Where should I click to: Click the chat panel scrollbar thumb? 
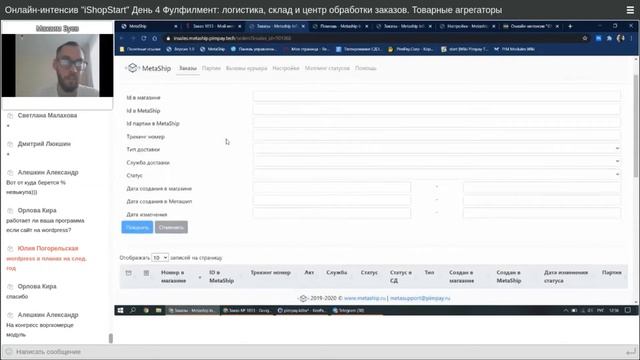point(111,338)
